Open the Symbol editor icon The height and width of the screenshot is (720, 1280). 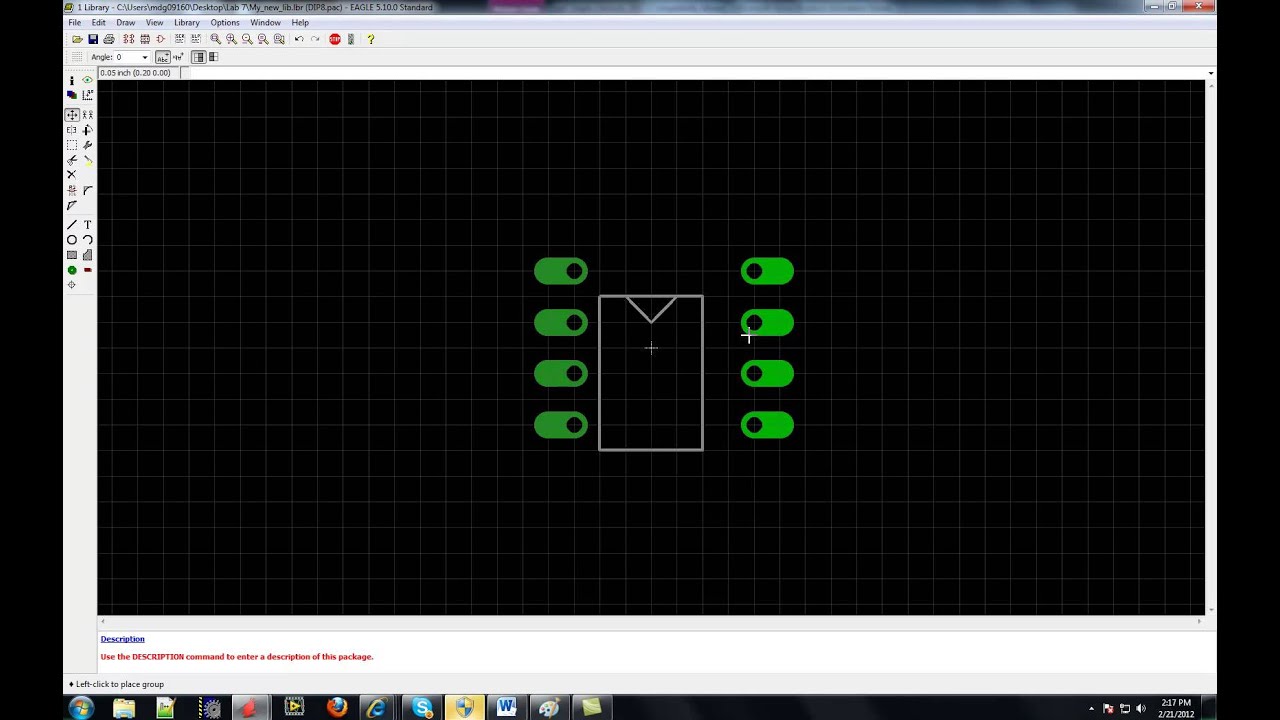pos(160,39)
